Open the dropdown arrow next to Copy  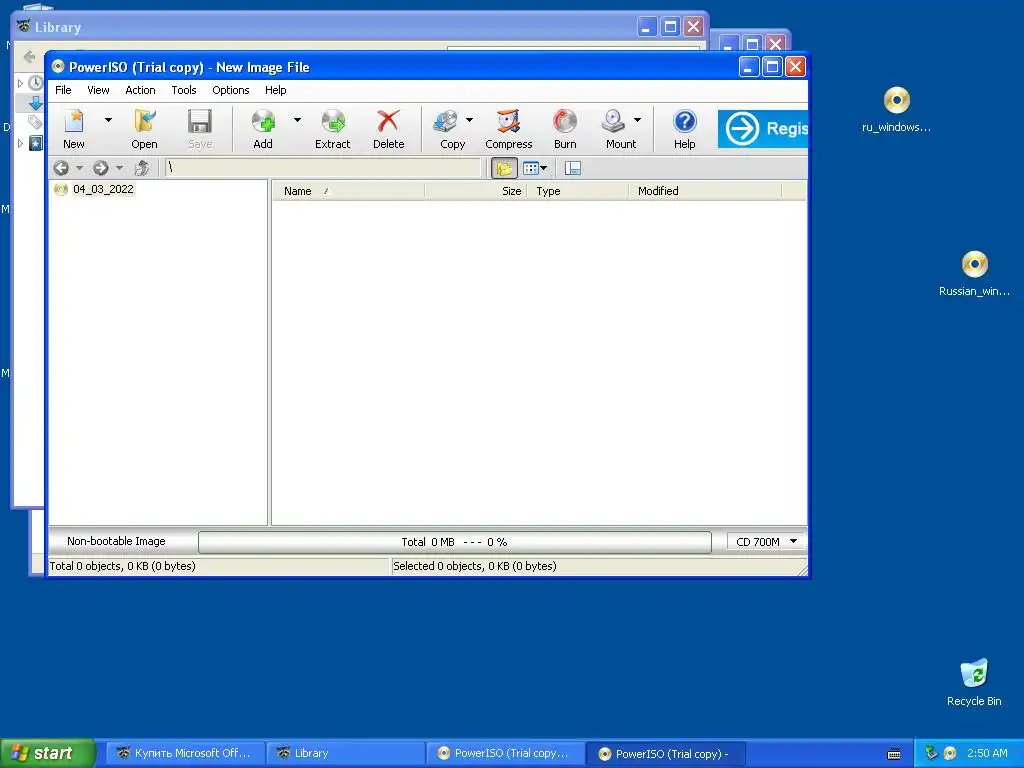470,120
